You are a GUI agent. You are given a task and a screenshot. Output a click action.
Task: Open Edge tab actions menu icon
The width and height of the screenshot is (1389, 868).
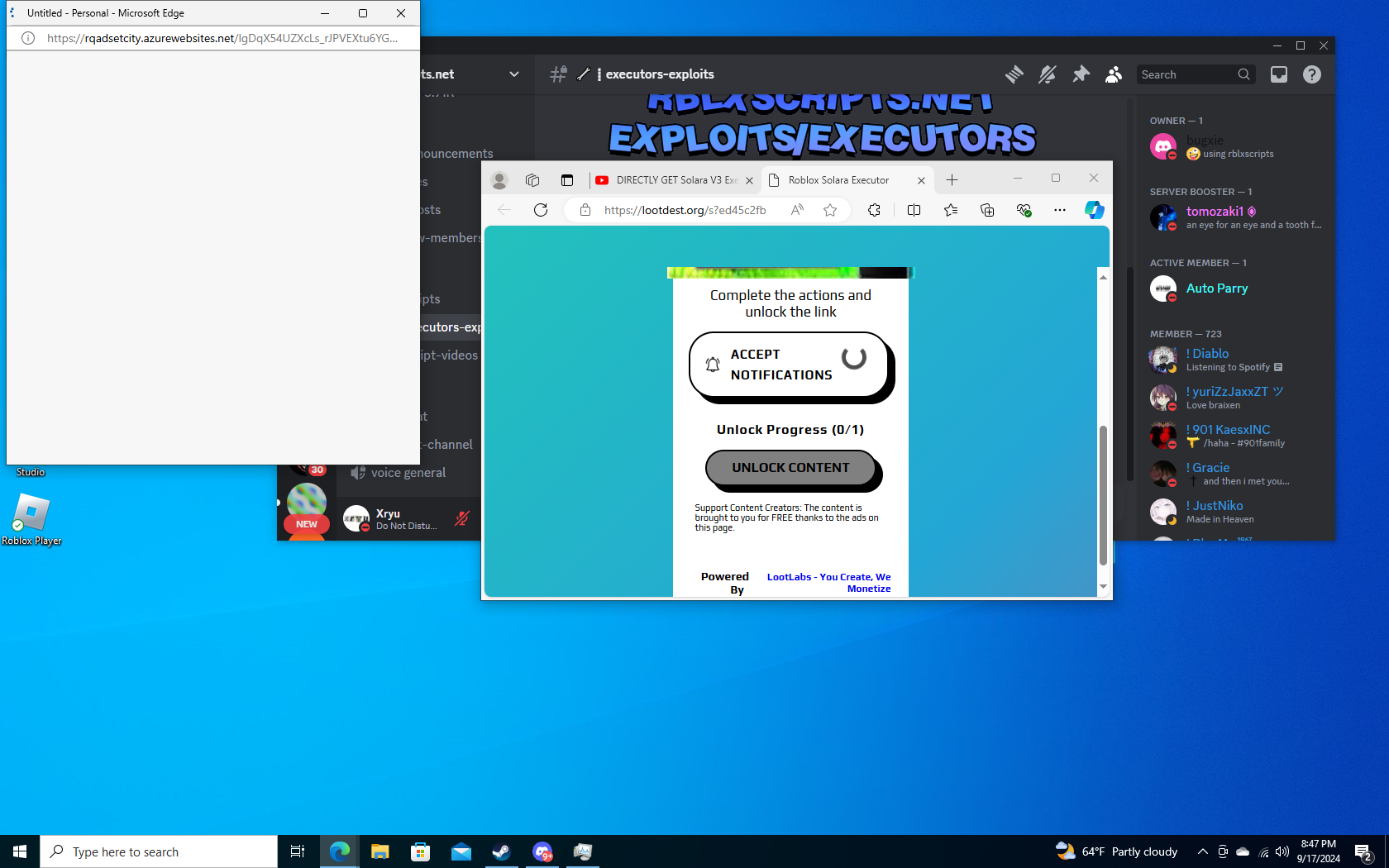click(567, 179)
